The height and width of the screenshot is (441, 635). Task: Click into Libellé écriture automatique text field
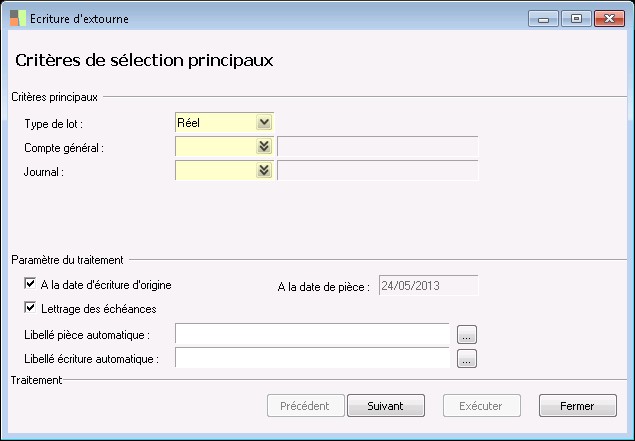(312, 357)
